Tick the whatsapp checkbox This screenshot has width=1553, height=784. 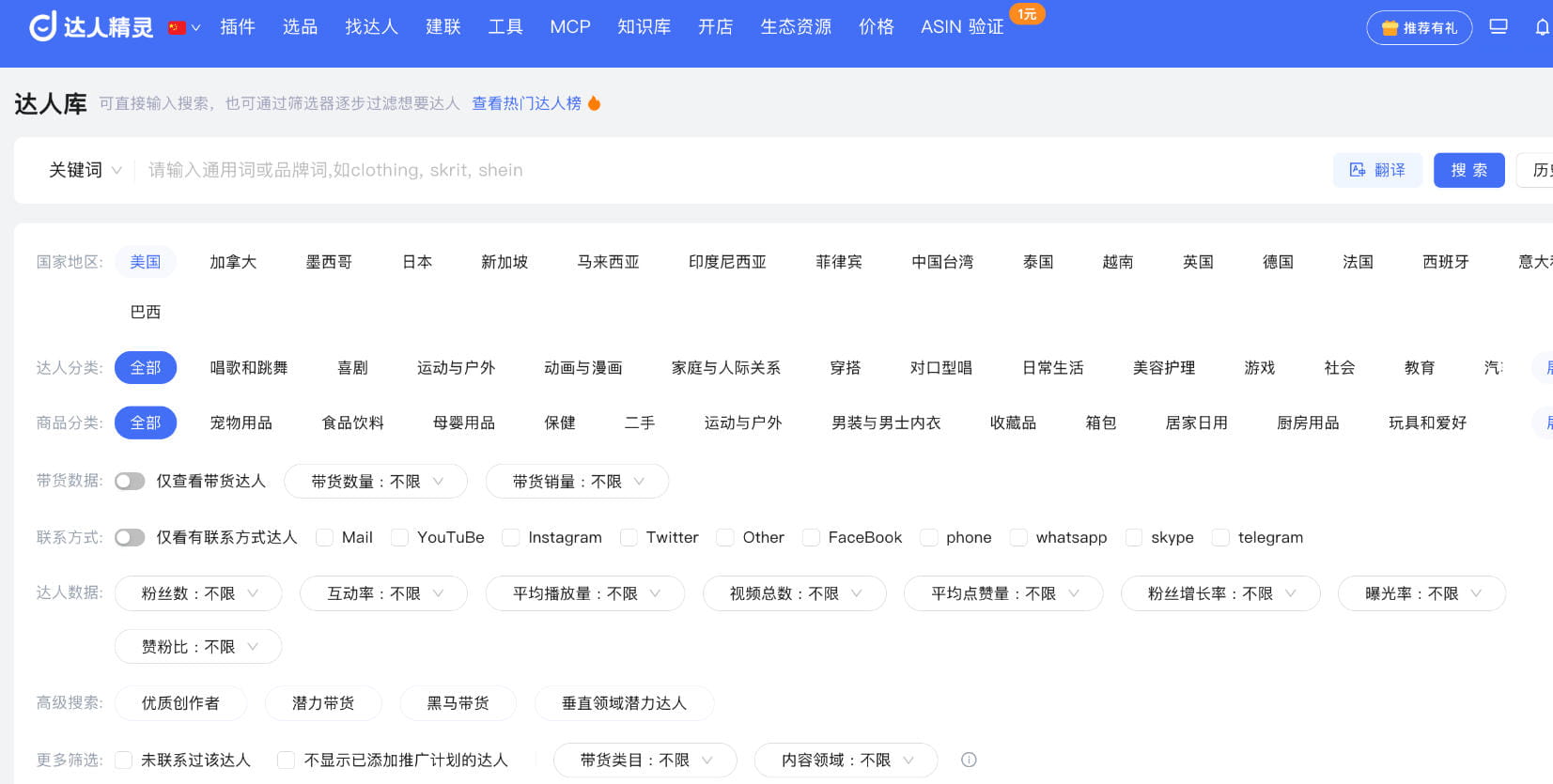pyautogui.click(x=1018, y=537)
